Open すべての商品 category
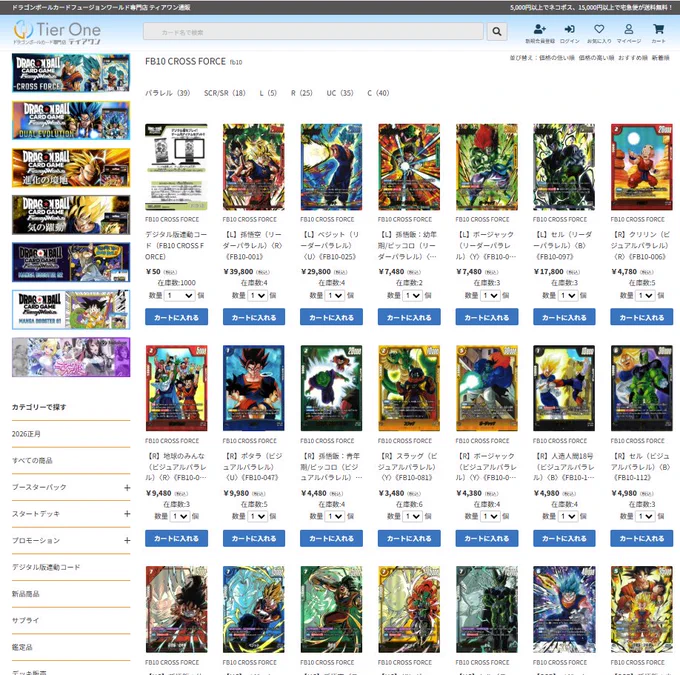The height and width of the screenshot is (675, 680). point(32,461)
